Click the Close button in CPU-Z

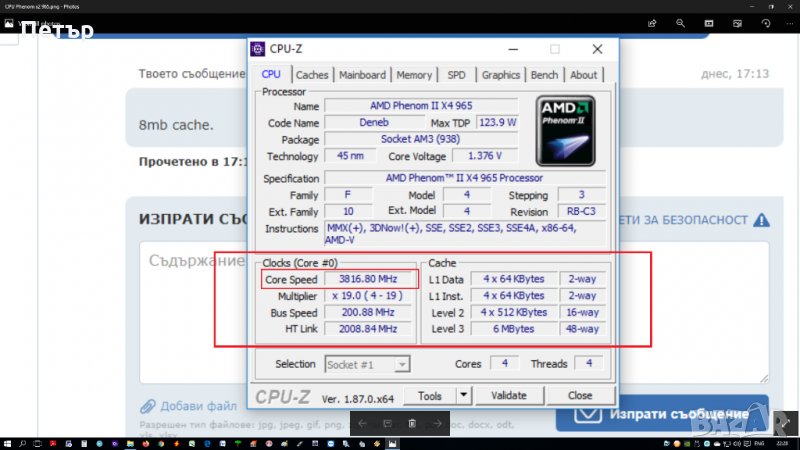pyautogui.click(x=580, y=396)
